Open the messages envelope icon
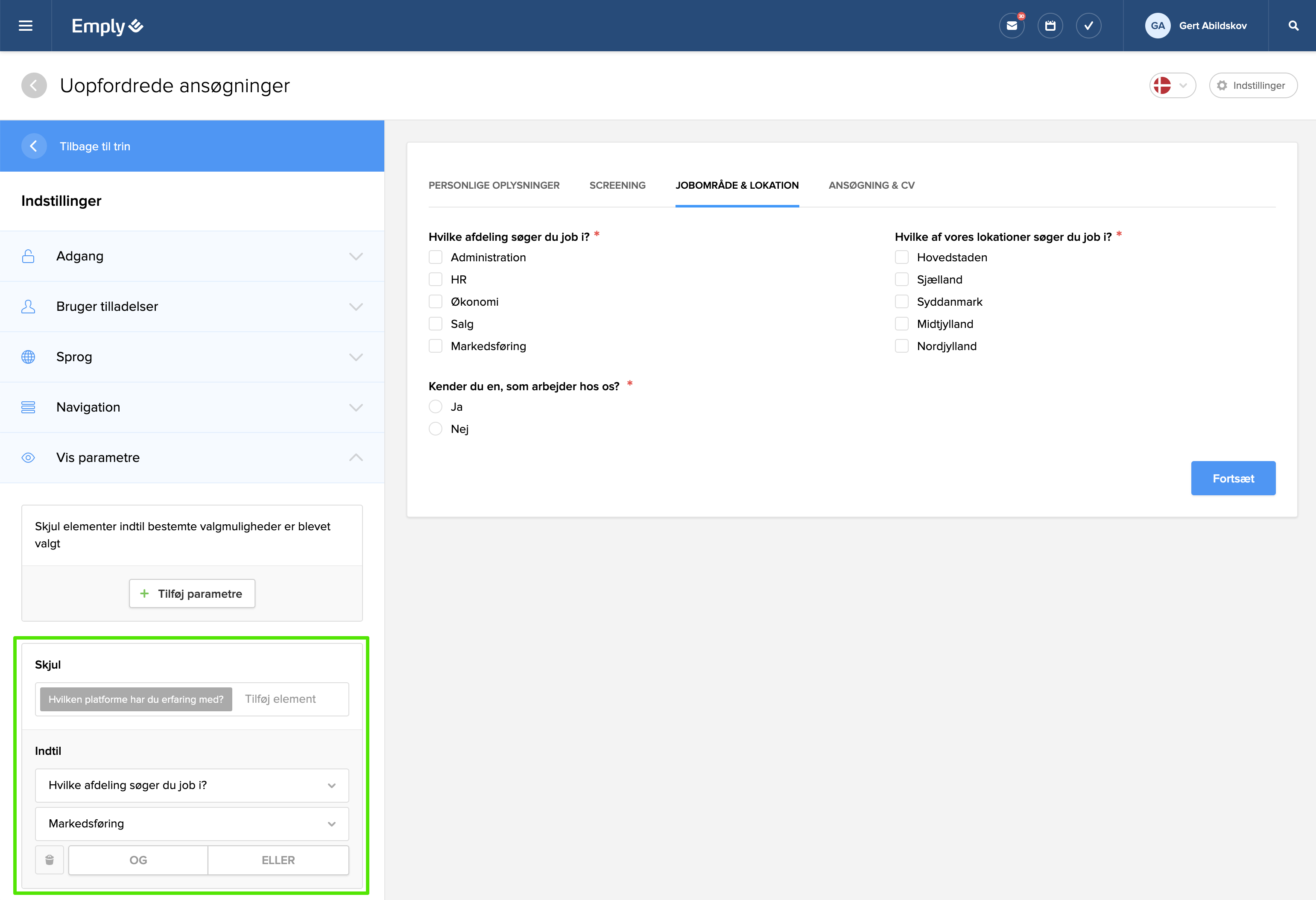The image size is (1316, 900). pyautogui.click(x=1012, y=26)
